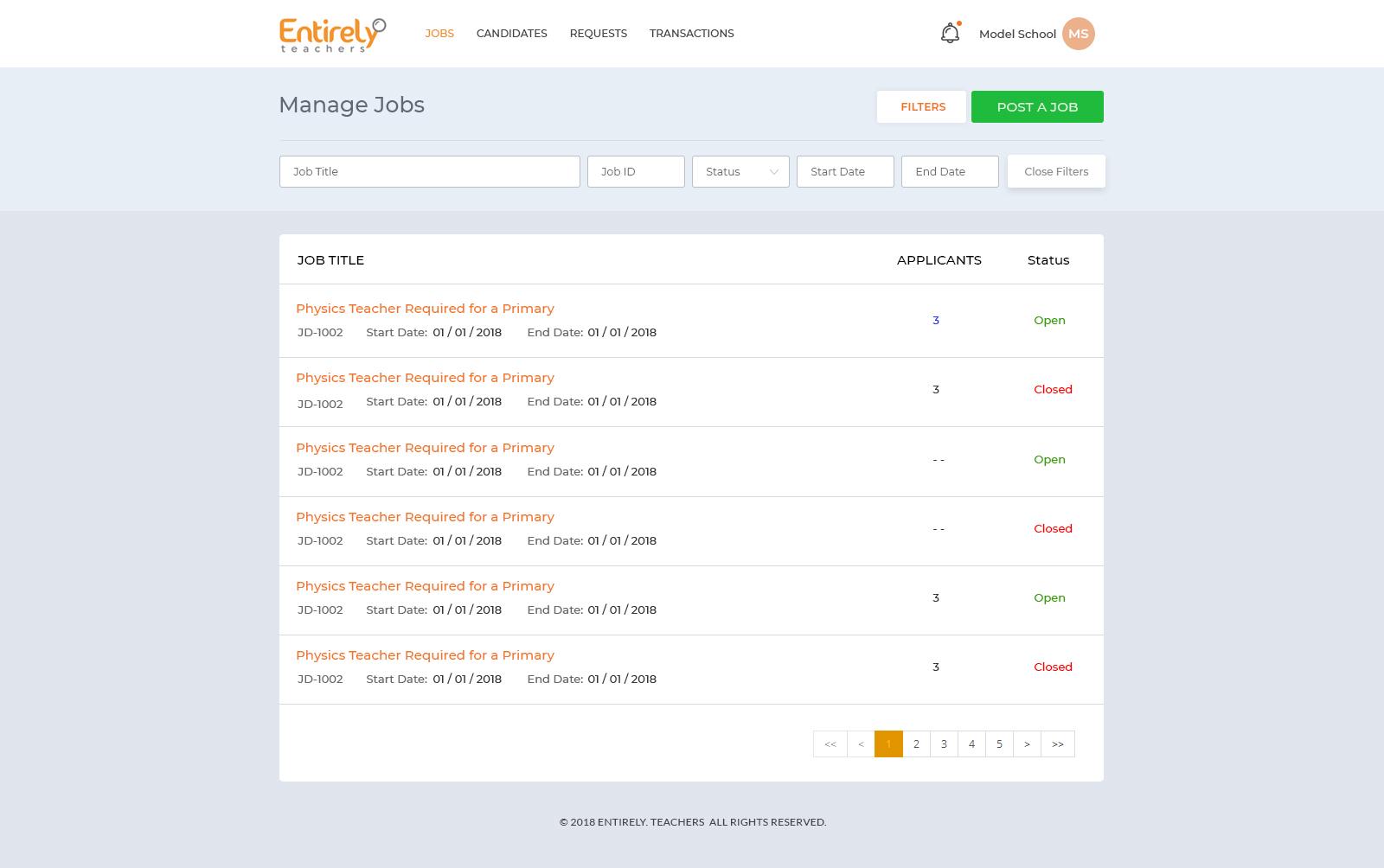1384x868 pixels.
Task: Toggle the Filters button
Action: pos(921,106)
